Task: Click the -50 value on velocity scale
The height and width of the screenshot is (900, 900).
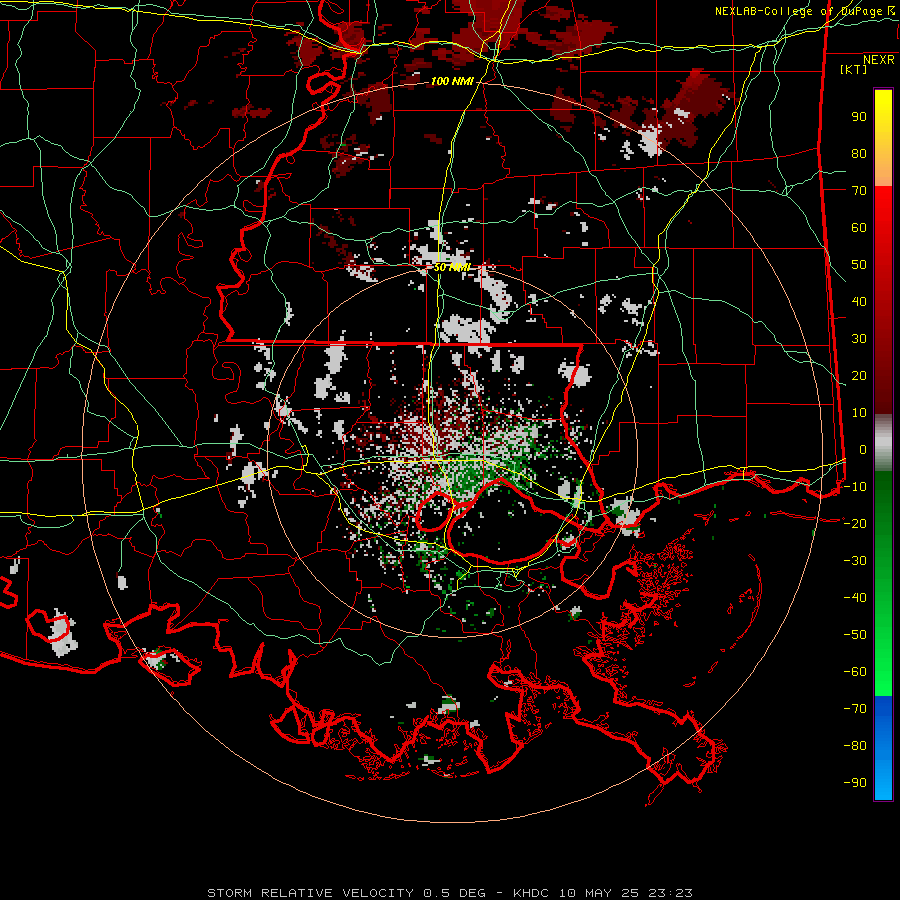Action: [855, 635]
